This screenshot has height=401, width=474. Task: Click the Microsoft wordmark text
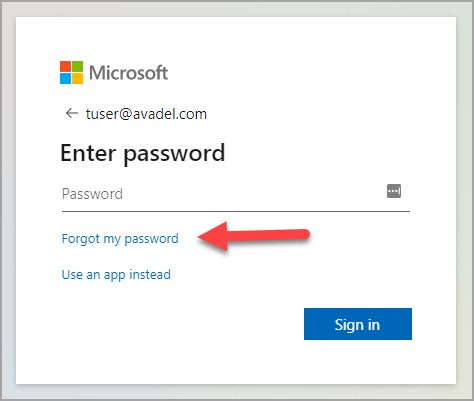point(129,72)
